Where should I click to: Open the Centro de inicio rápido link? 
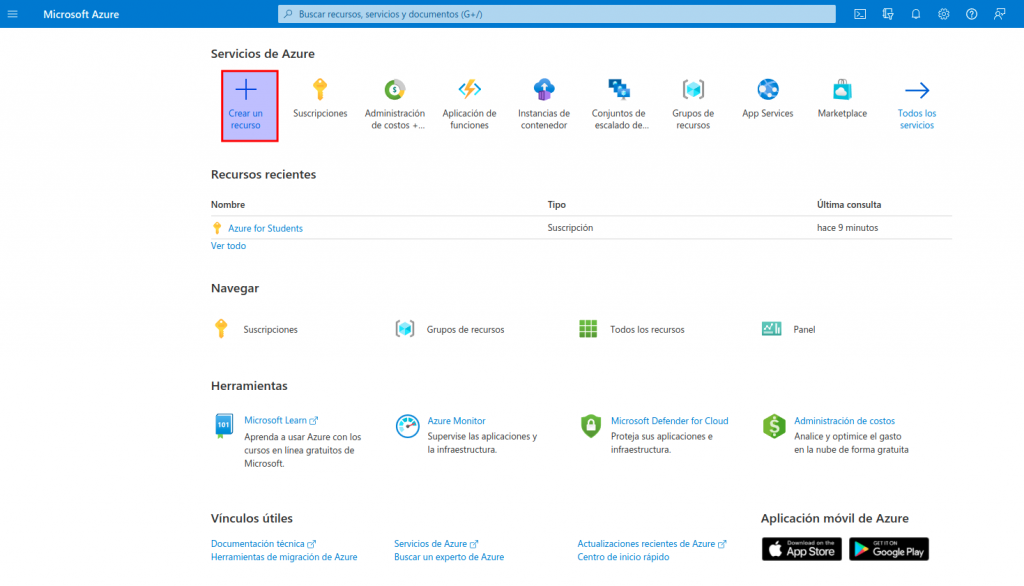pyautogui.click(x=623, y=557)
